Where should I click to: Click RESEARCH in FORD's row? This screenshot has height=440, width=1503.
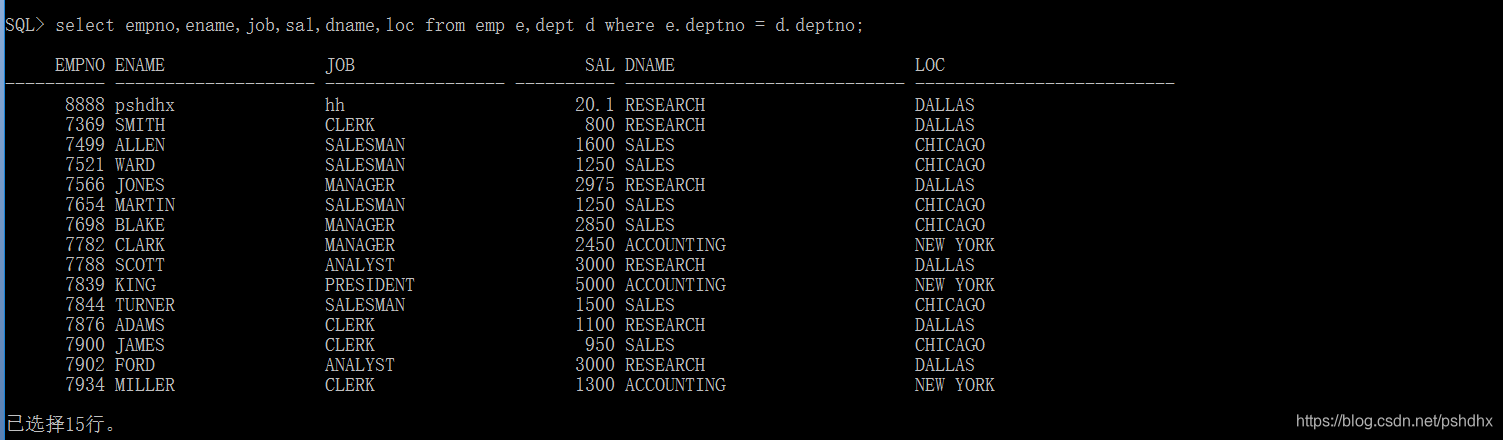tap(665, 365)
